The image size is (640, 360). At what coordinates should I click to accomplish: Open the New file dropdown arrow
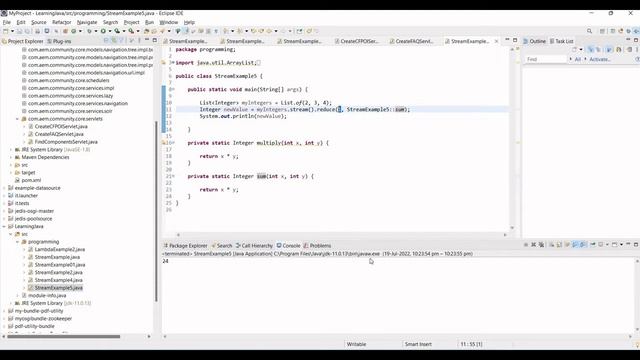click(x=12, y=31)
